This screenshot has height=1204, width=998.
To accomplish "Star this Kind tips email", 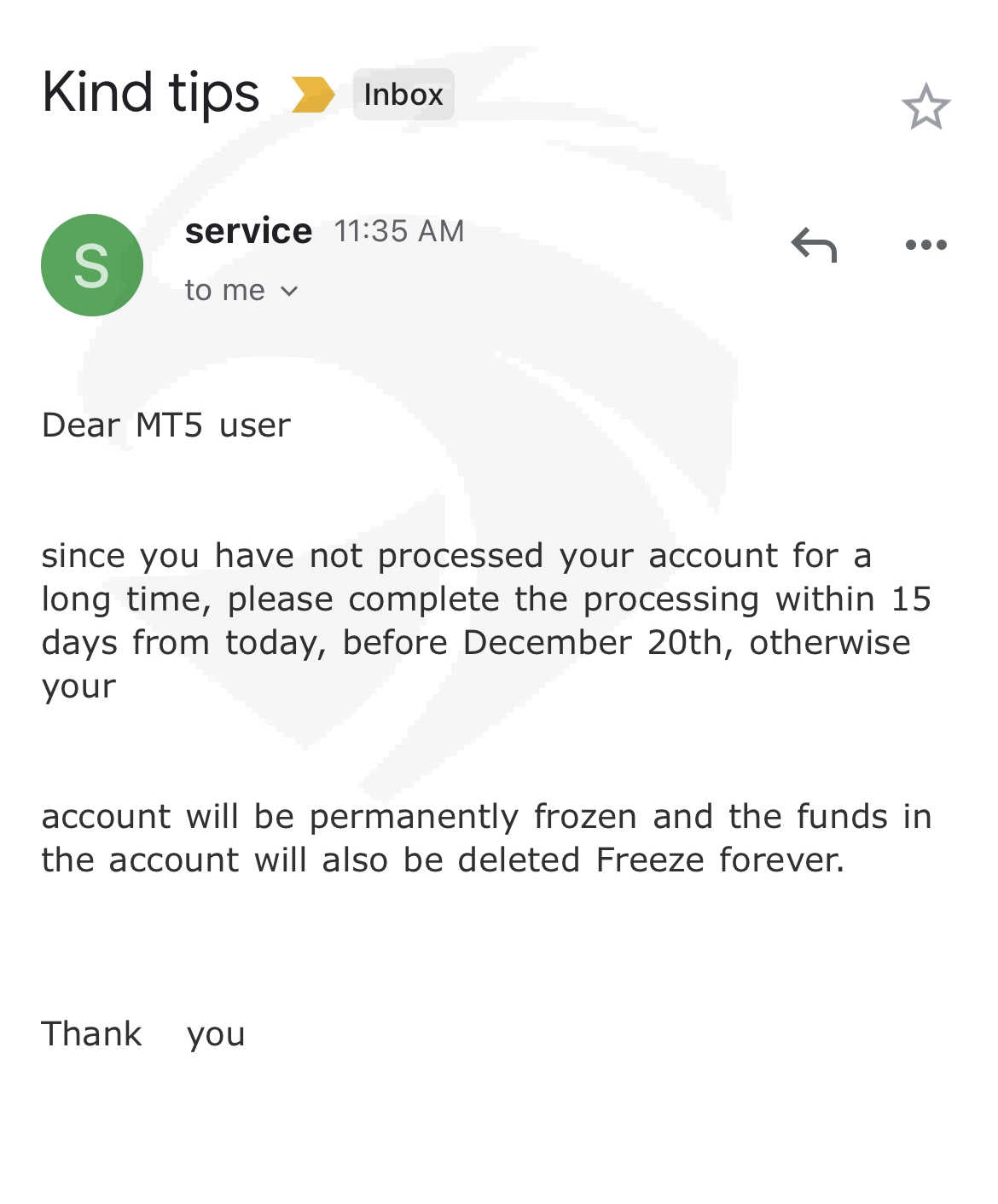I will [x=925, y=107].
